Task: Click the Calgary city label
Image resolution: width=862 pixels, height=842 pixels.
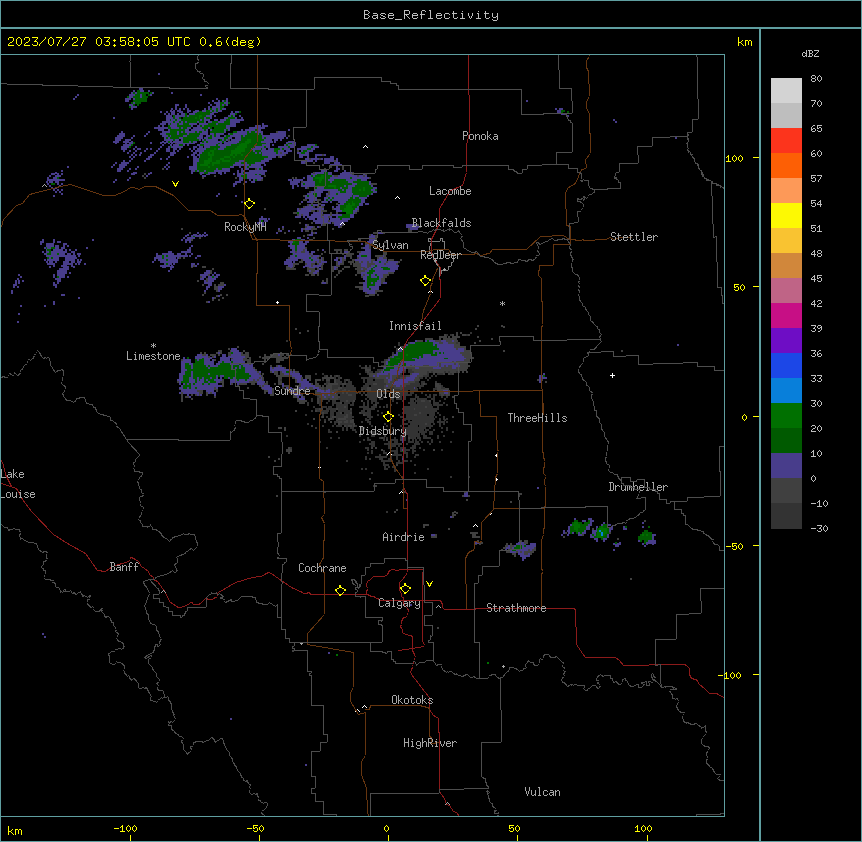Action: pos(399,603)
